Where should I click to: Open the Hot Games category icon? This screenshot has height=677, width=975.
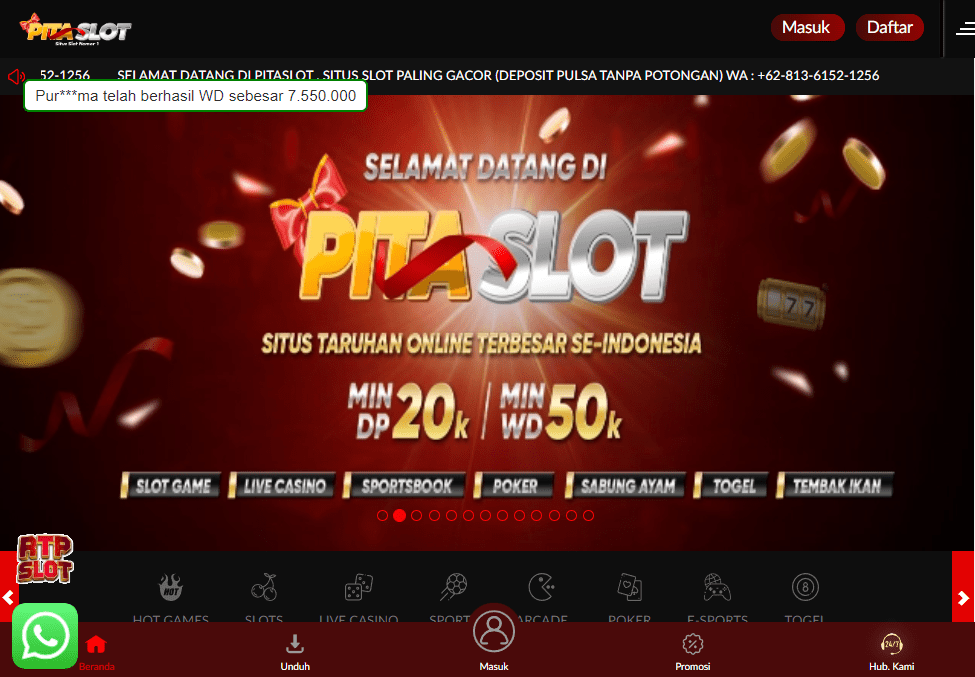170,587
